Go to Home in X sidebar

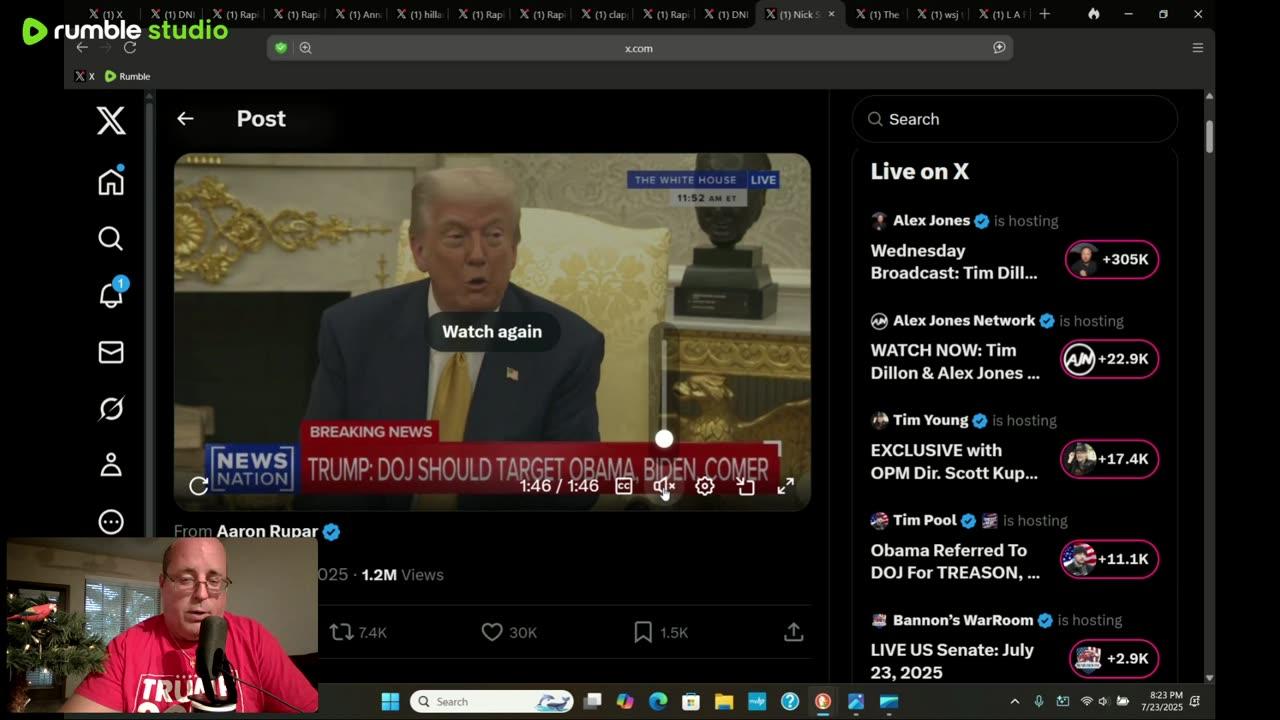tap(111, 181)
